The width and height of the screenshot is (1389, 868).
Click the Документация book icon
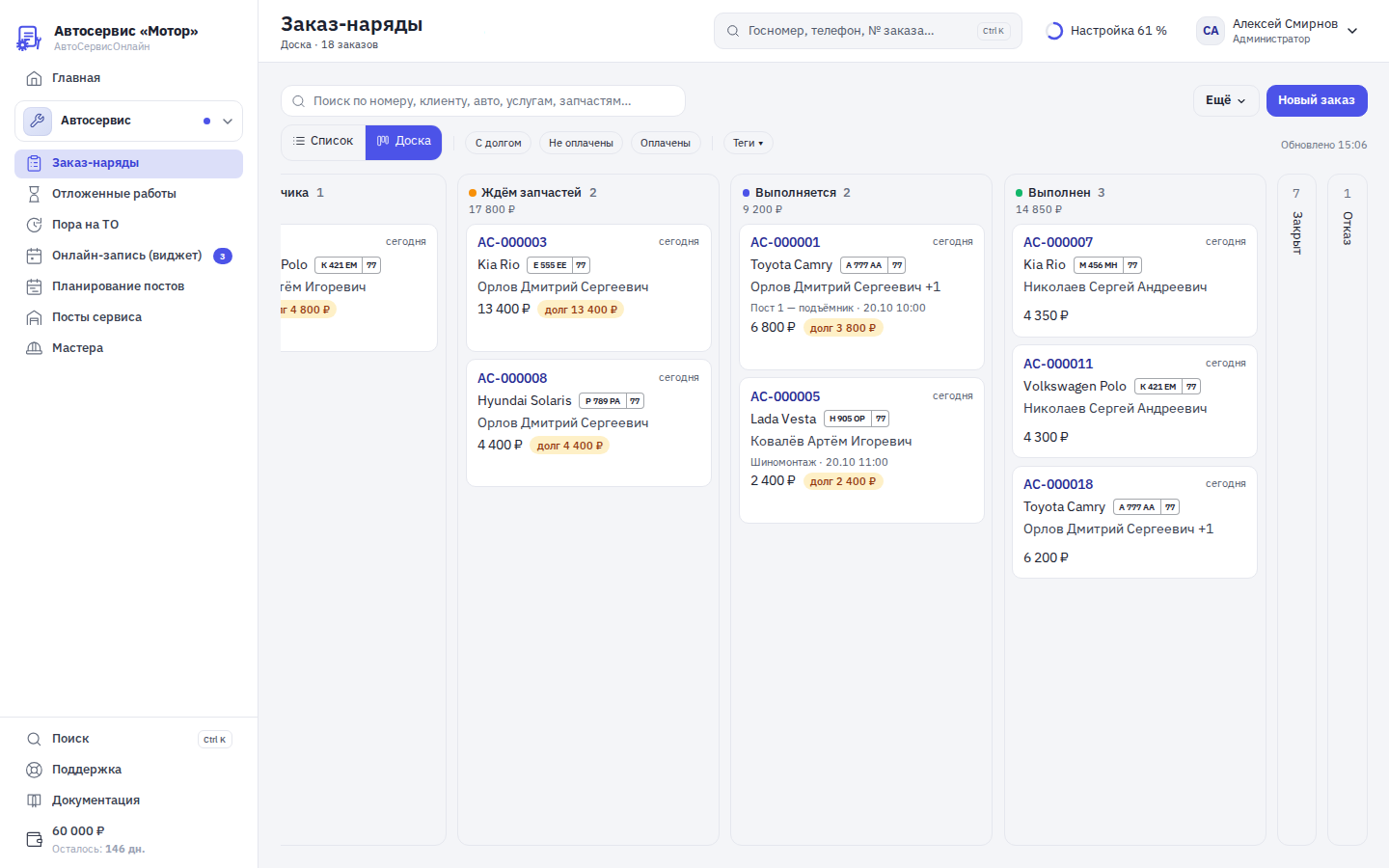tap(34, 800)
